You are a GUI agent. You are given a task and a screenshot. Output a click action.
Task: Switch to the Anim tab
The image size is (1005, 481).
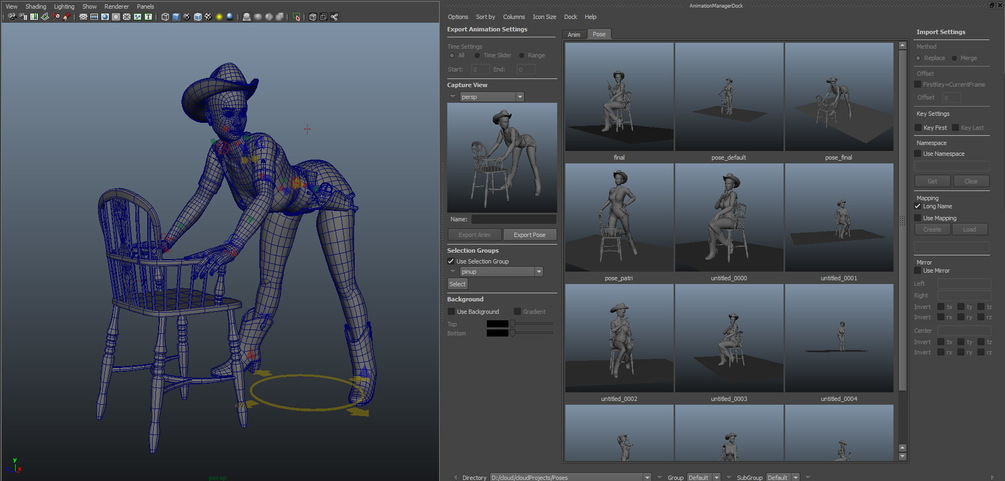[x=574, y=35]
